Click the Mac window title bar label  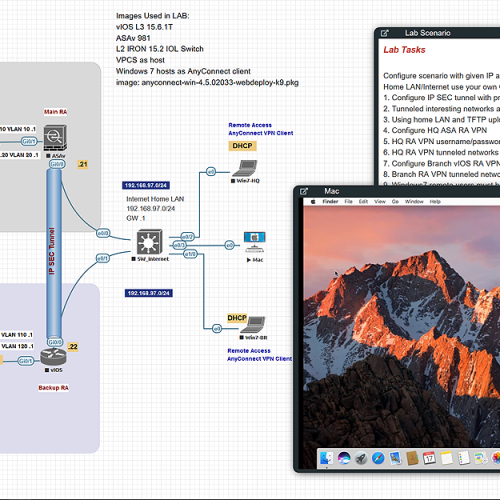[332, 191]
